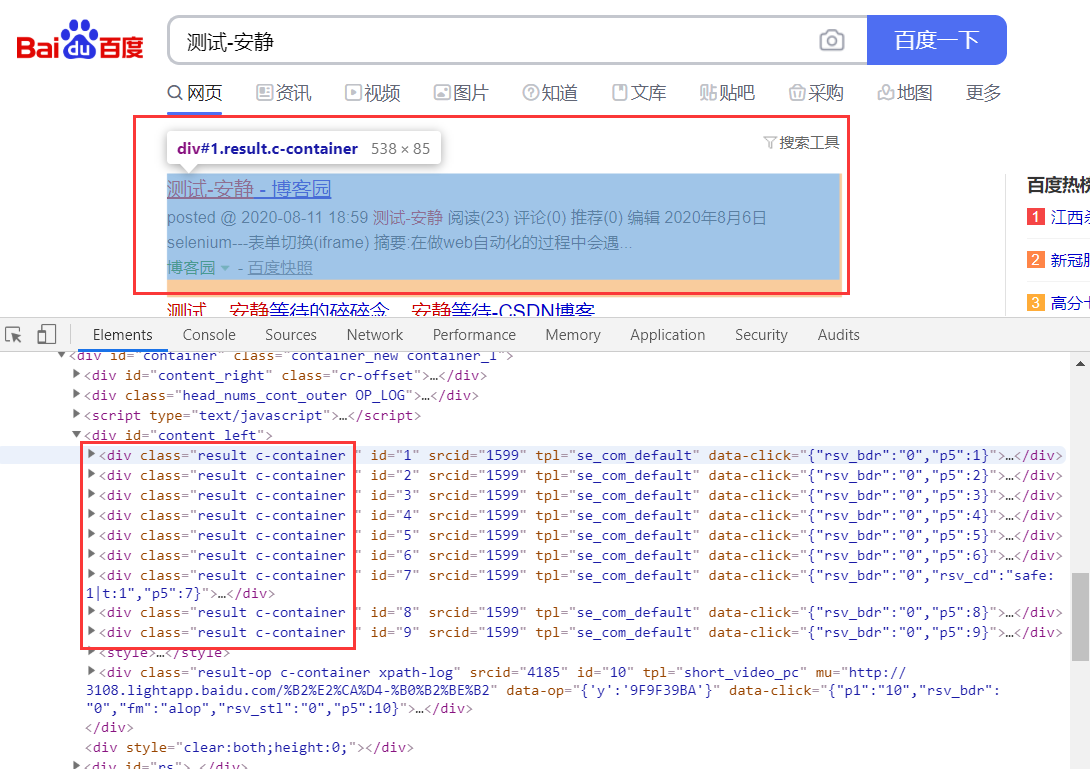Select the element inspector icon in DevTools

tap(15, 333)
